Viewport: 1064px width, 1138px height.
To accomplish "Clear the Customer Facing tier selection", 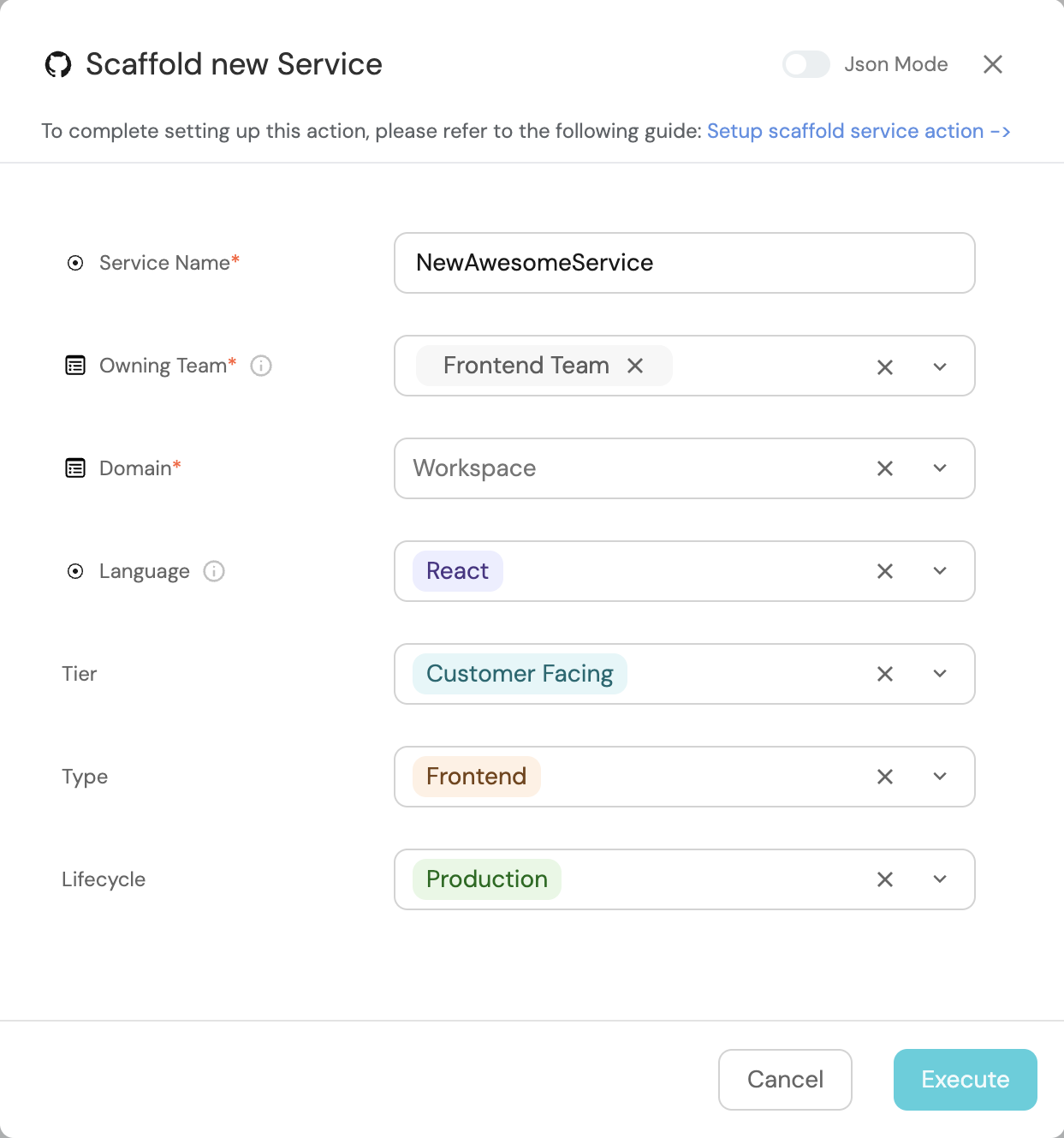I will pos(885,674).
